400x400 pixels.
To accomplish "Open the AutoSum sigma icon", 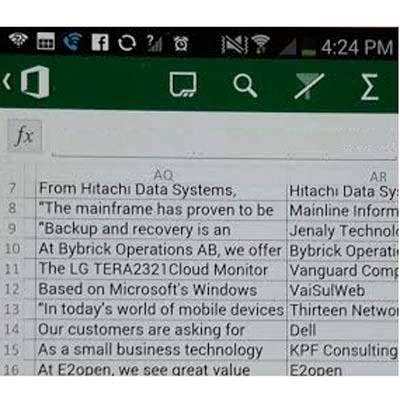I will (370, 87).
